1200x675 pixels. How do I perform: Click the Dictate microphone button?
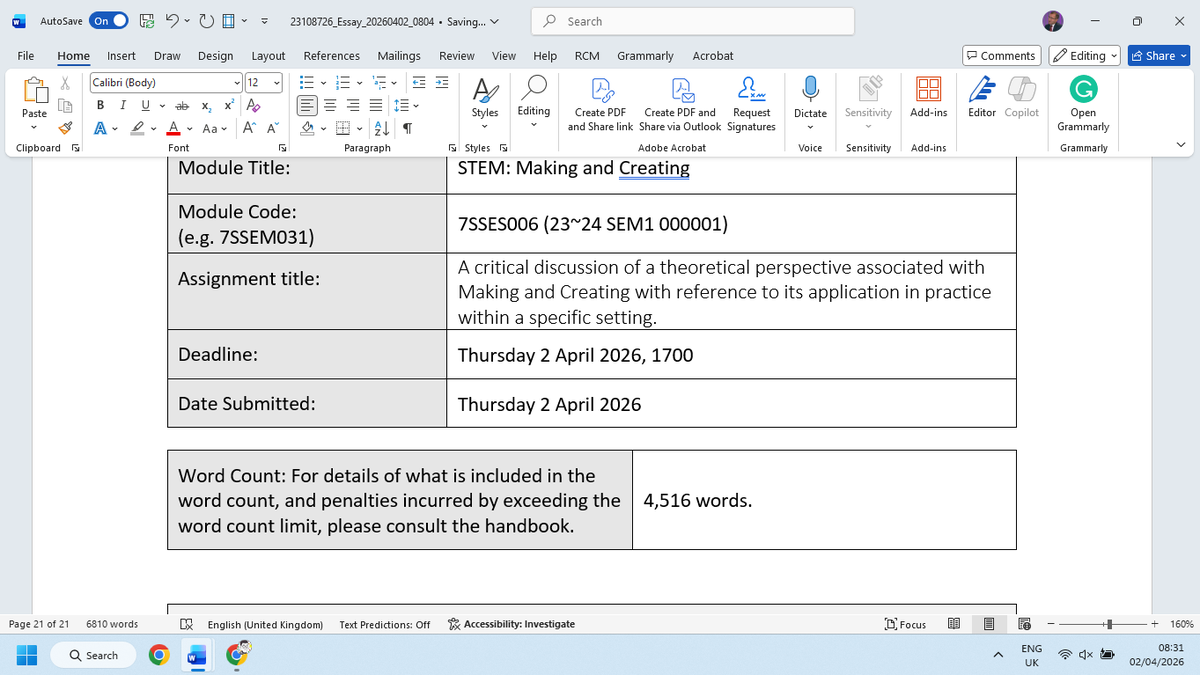tap(810, 99)
